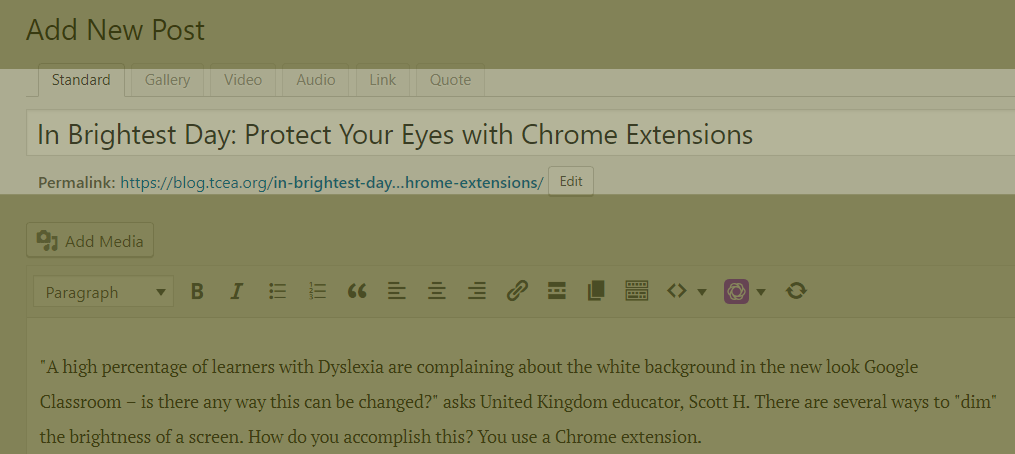Image resolution: width=1015 pixels, height=454 pixels.
Task: Click the code brackets shortcode icon
Action: coord(676,291)
